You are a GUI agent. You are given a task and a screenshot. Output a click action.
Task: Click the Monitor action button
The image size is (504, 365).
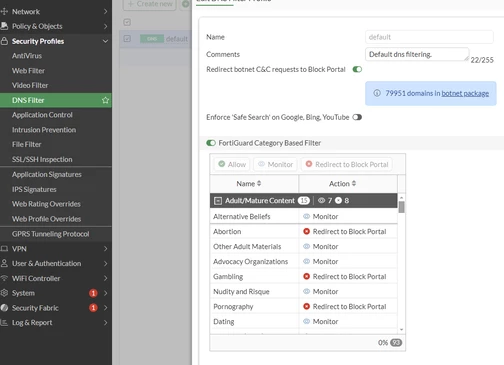coord(275,164)
